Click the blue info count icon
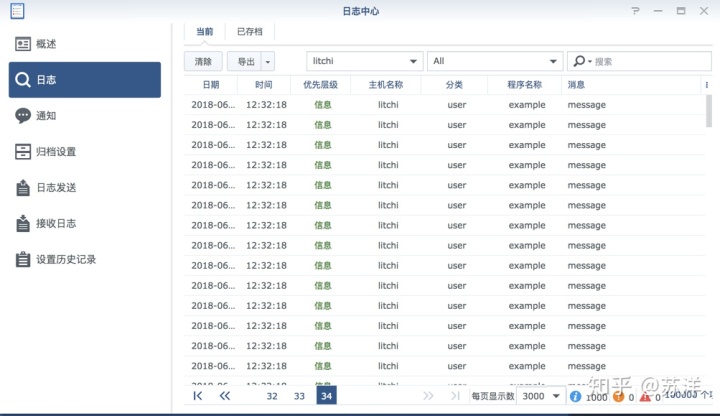Screen dimensions: 720x416 [576, 396]
